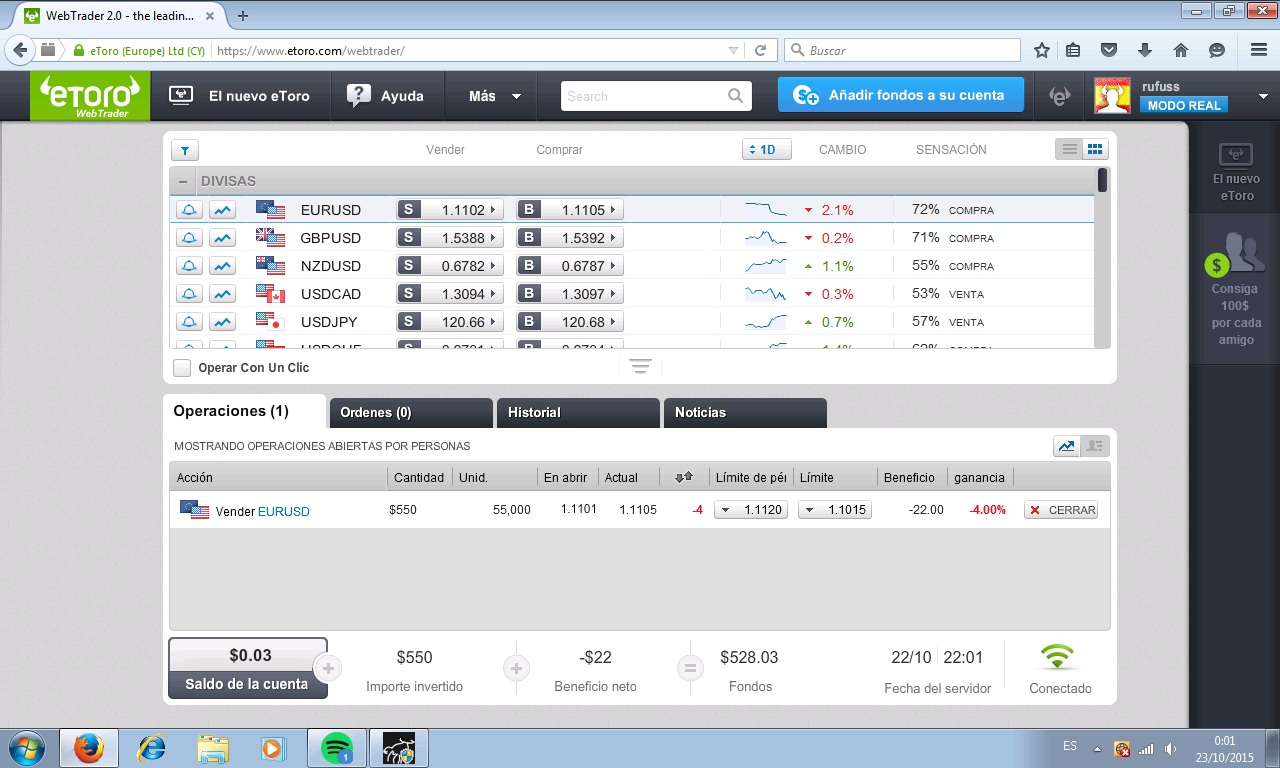Open take profit dropdown showing 1.1015
The width and height of the screenshot is (1280, 768).
tap(835, 510)
